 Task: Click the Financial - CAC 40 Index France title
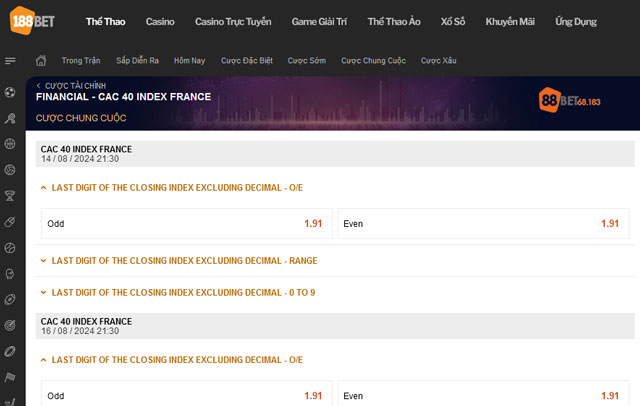point(123,97)
